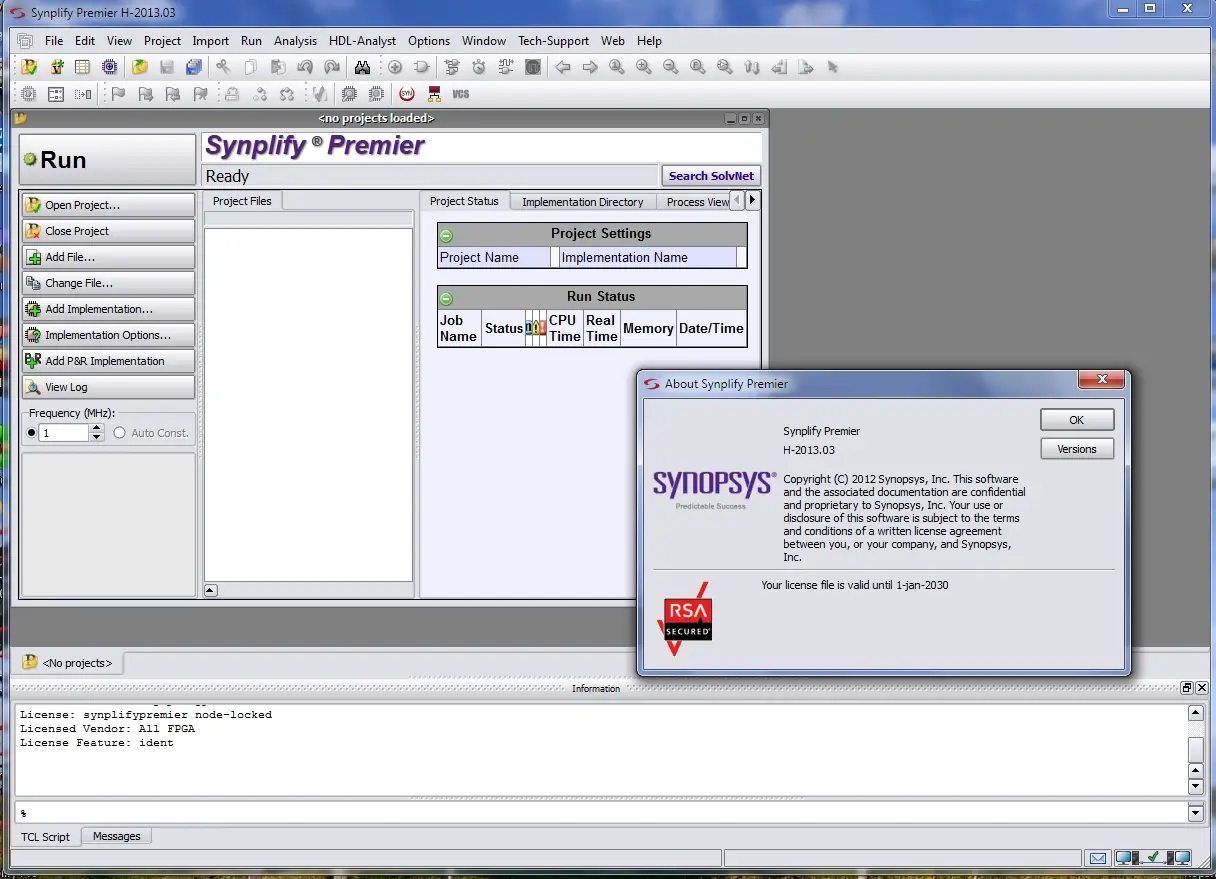This screenshot has width=1216, height=879.
Task: Open the File menu
Action: (54, 41)
